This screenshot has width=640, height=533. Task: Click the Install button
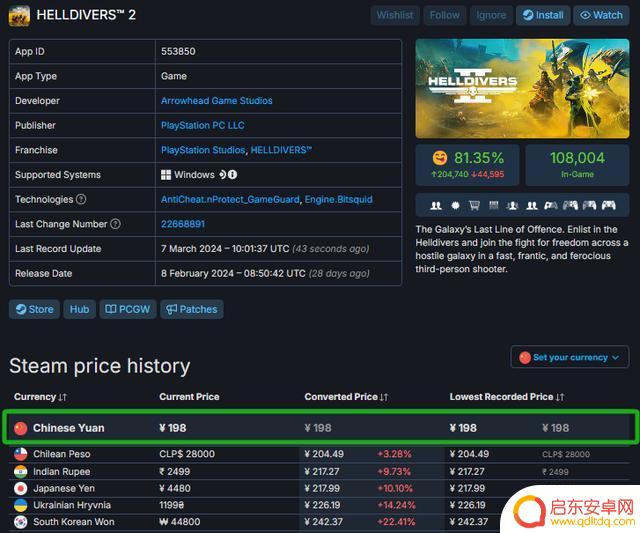pyautogui.click(x=543, y=16)
